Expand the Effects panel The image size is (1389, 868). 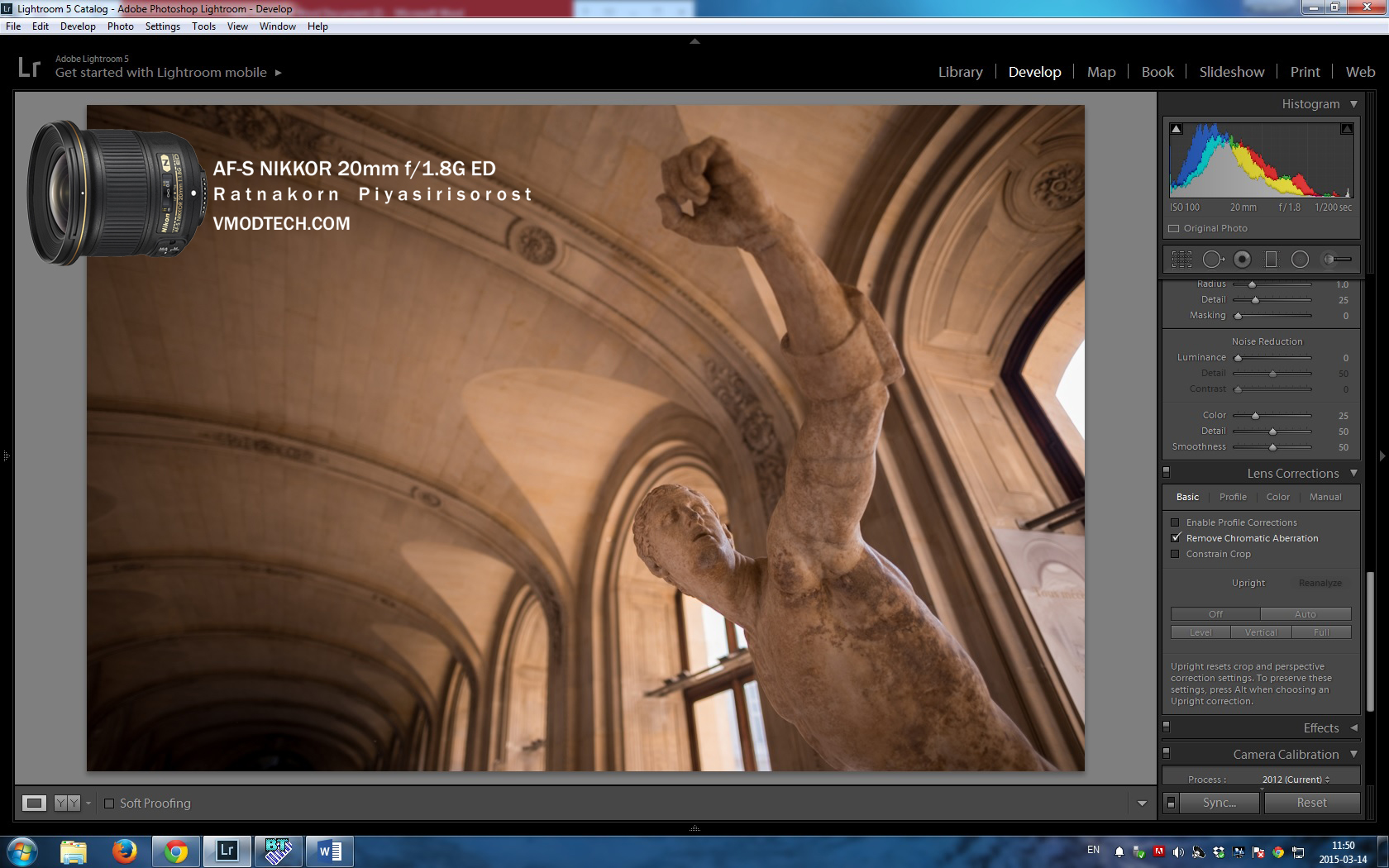coord(1353,728)
